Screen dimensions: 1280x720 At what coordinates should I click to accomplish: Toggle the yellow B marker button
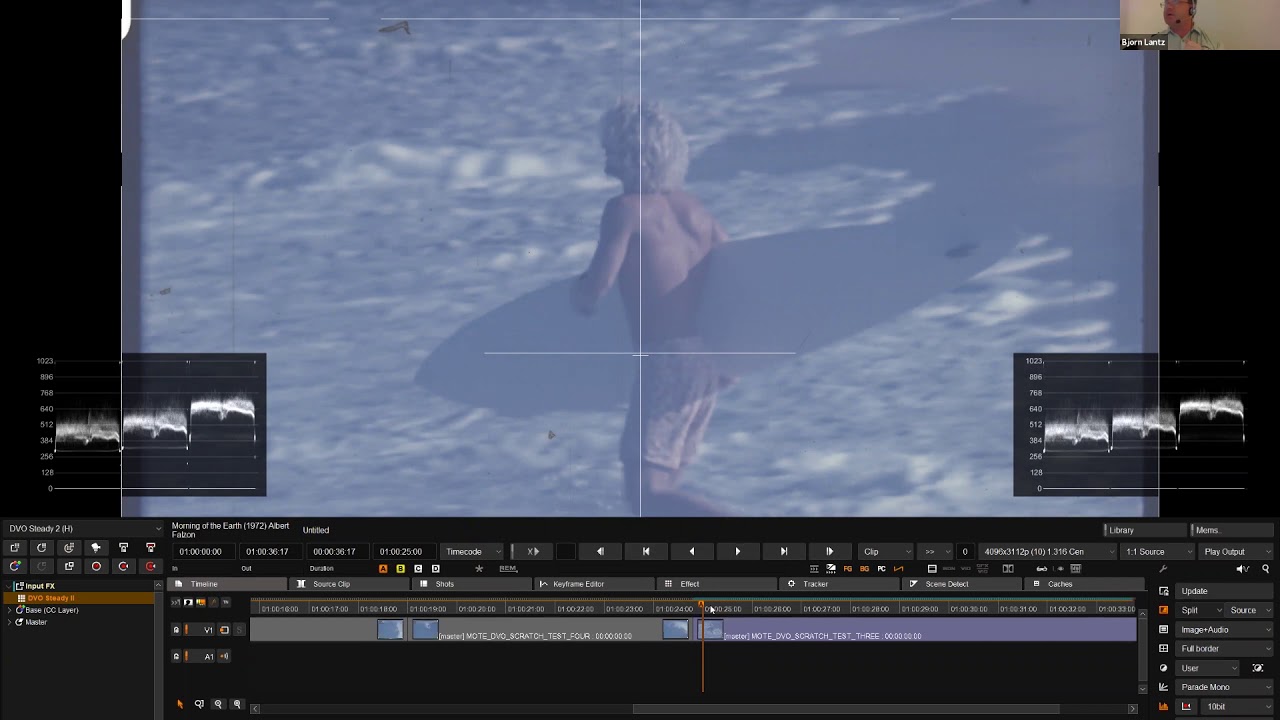[401, 569]
